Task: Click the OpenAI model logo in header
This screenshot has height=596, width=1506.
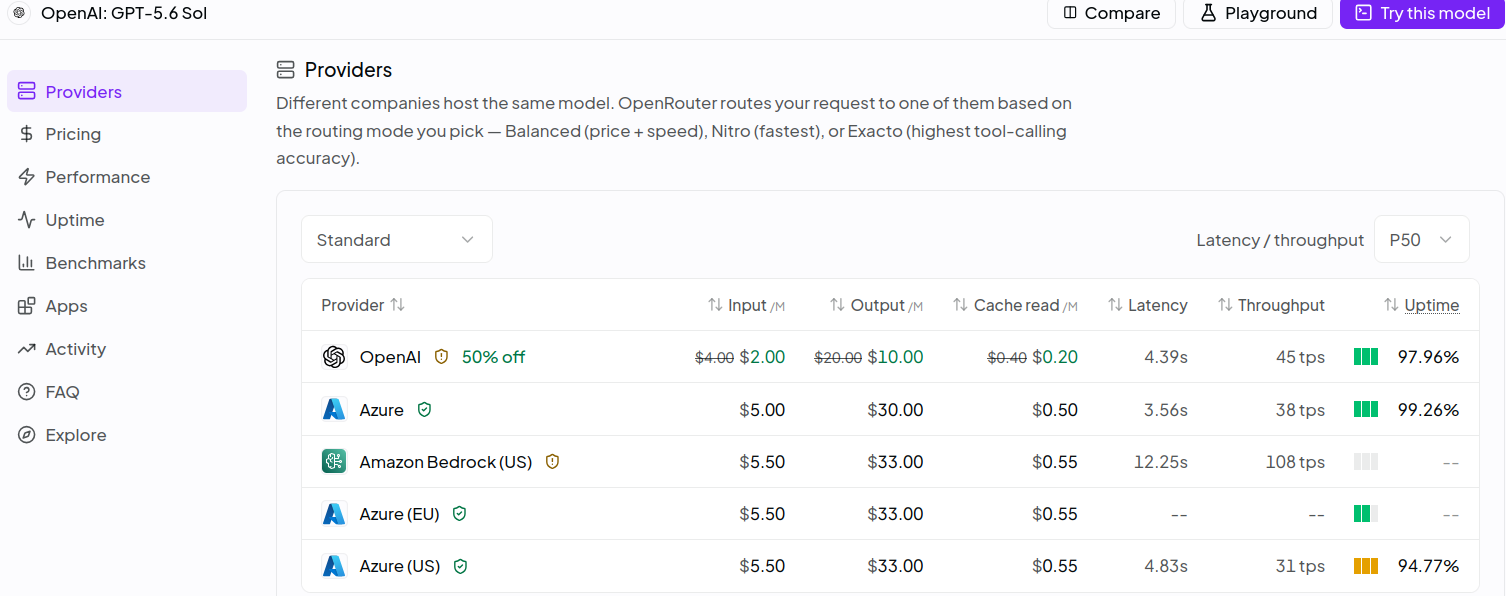Action: pyautogui.click(x=19, y=13)
